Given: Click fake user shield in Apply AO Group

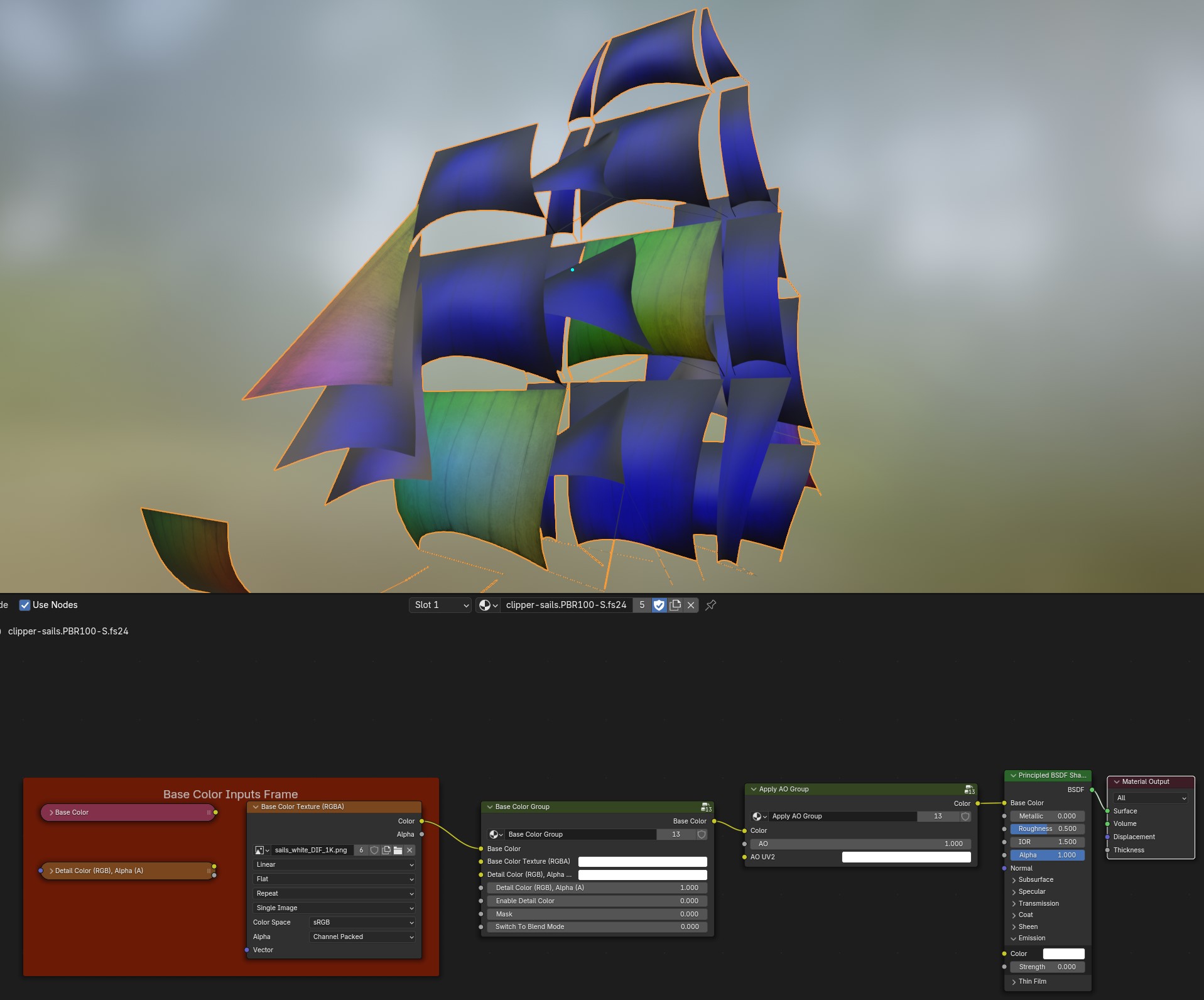Looking at the screenshot, I should (x=965, y=816).
